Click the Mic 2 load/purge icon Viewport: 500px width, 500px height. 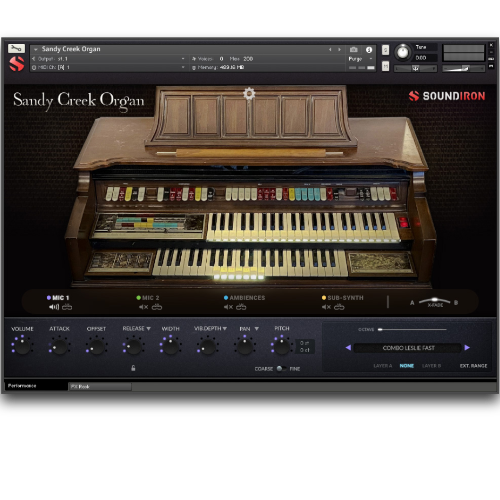[x=157, y=307]
